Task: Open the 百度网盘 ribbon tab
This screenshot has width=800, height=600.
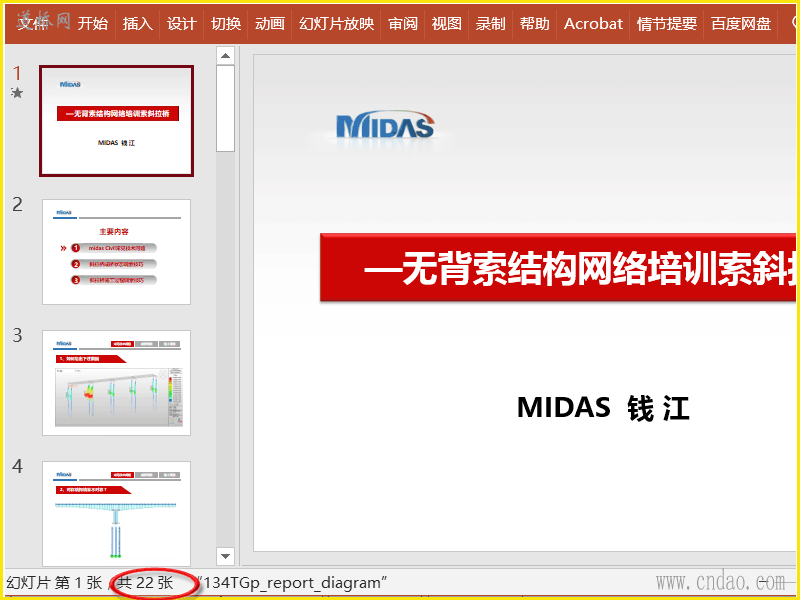Action: [741, 23]
